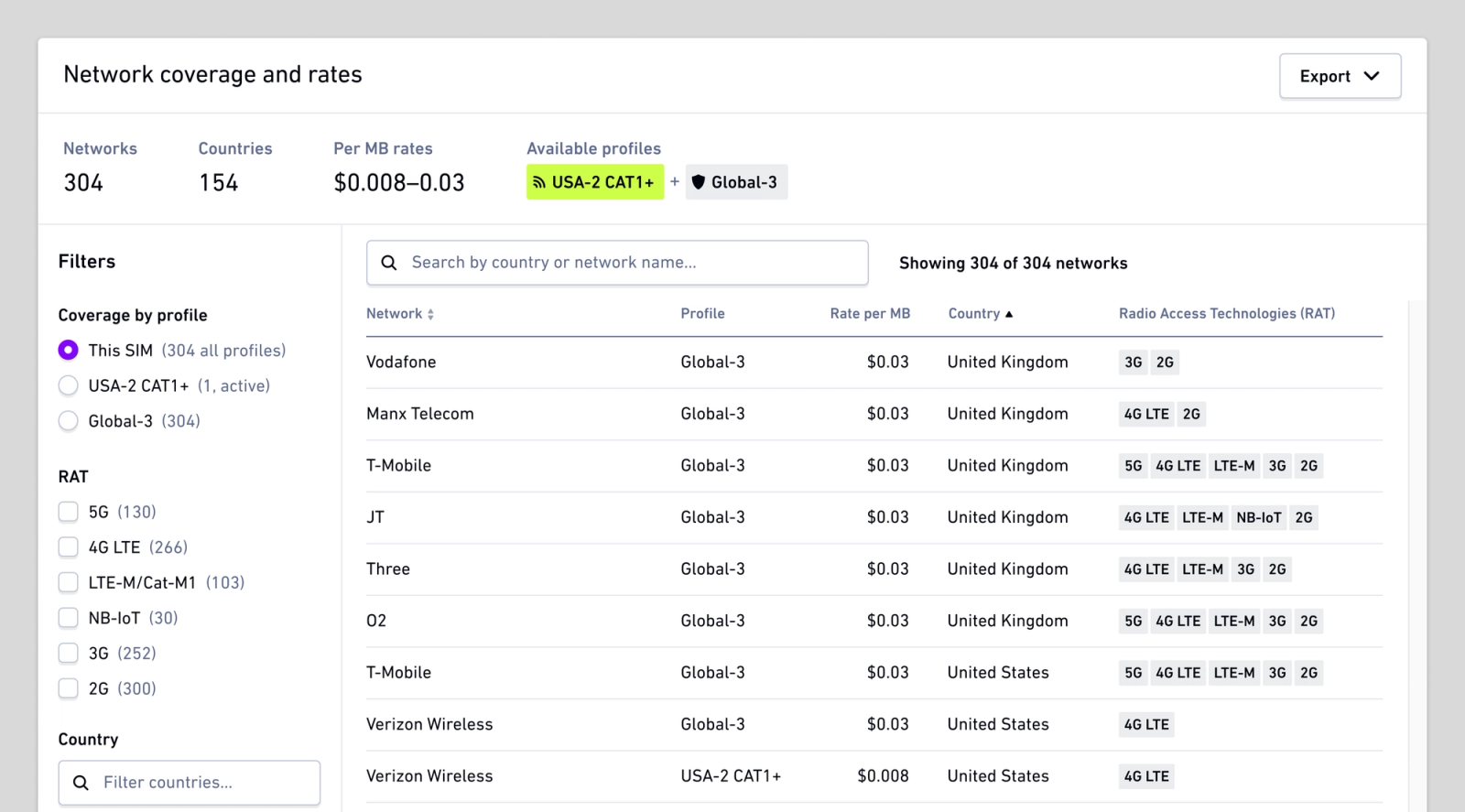Image resolution: width=1465 pixels, height=812 pixels.
Task: Click the magnifier icon in the network search
Action: tap(389, 263)
